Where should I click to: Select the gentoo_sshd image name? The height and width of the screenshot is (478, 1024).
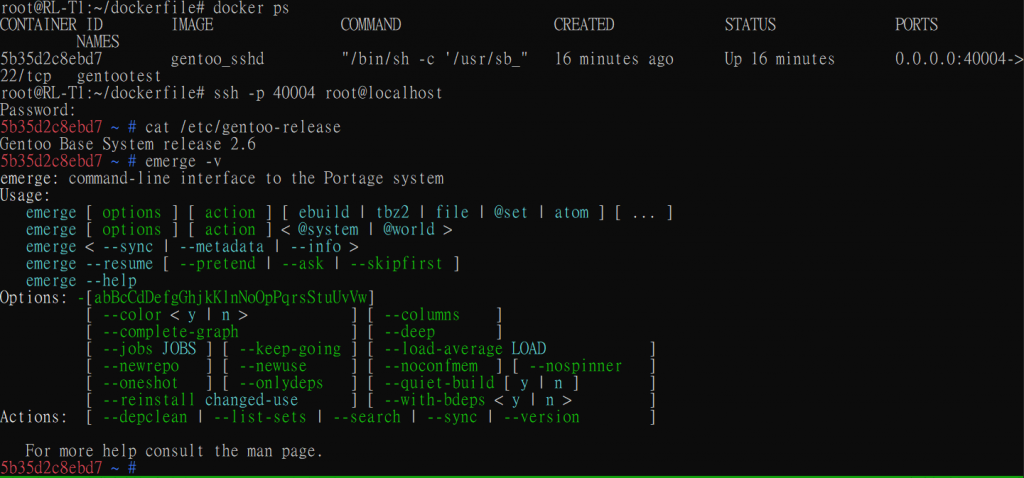click(x=217, y=60)
